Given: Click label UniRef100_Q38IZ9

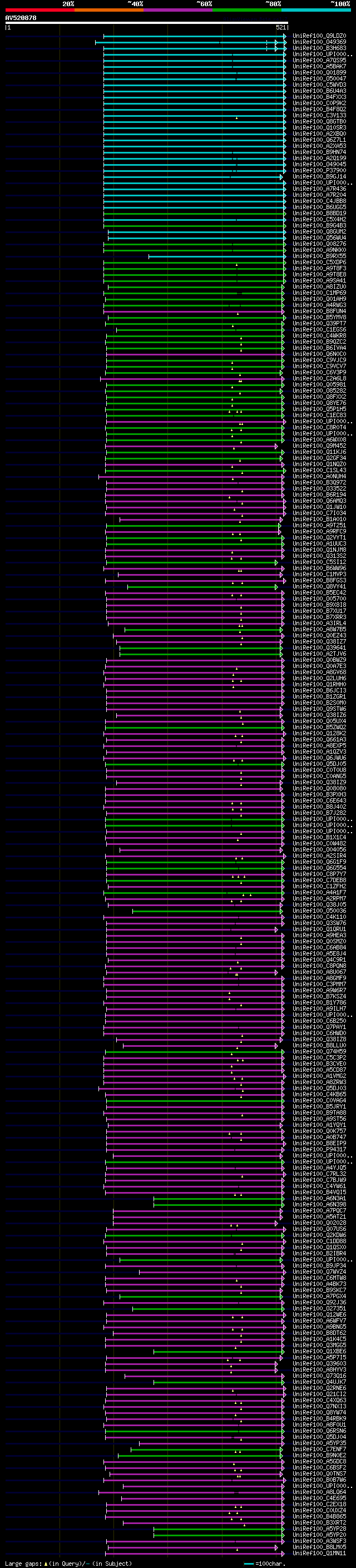Looking at the screenshot, I should 319,781.
